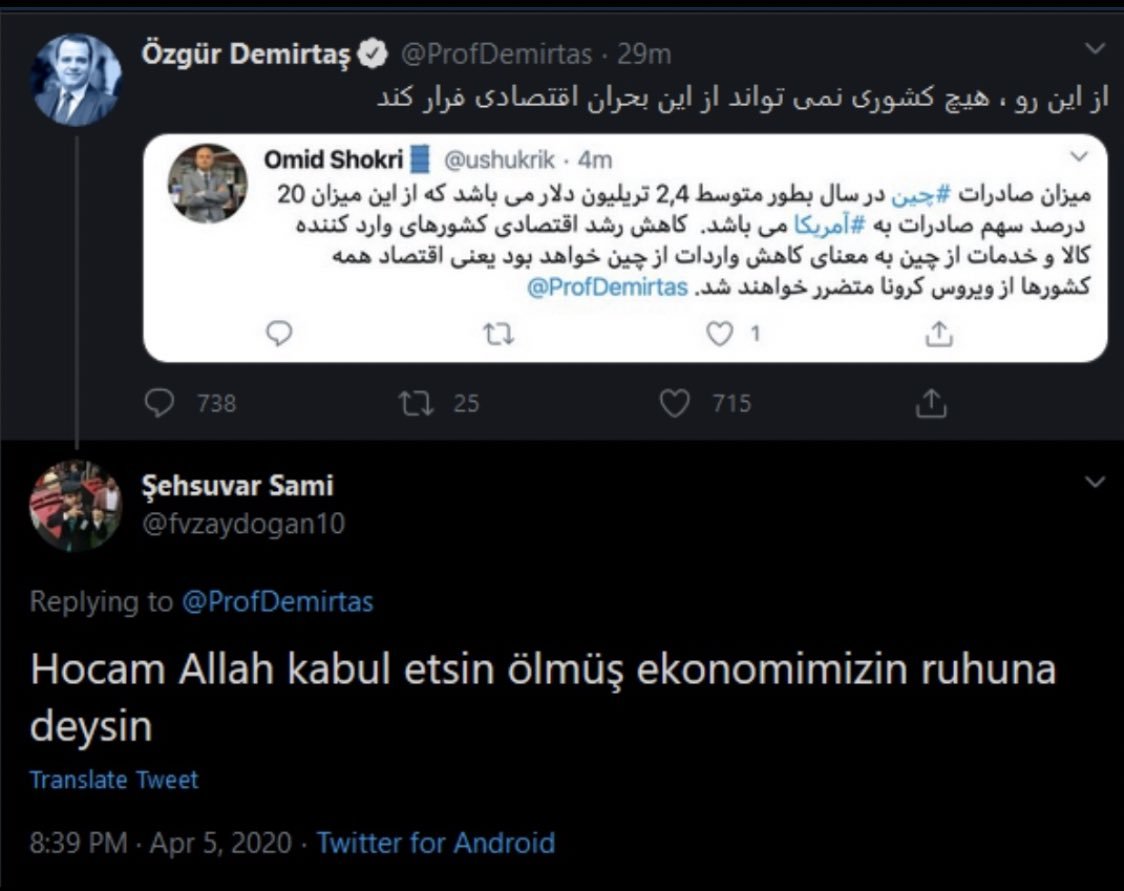
Task: Expand the options chevron on Omid Shokri's tweet
Action: (1080, 157)
